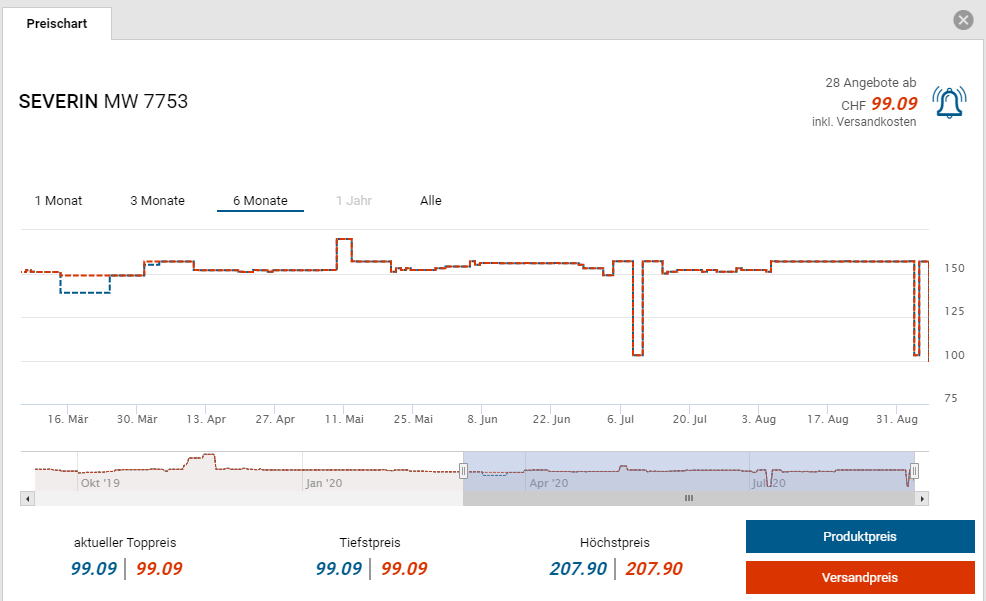986x601 pixels.
Task: Select the Preischart tab
Action: click(x=57, y=23)
